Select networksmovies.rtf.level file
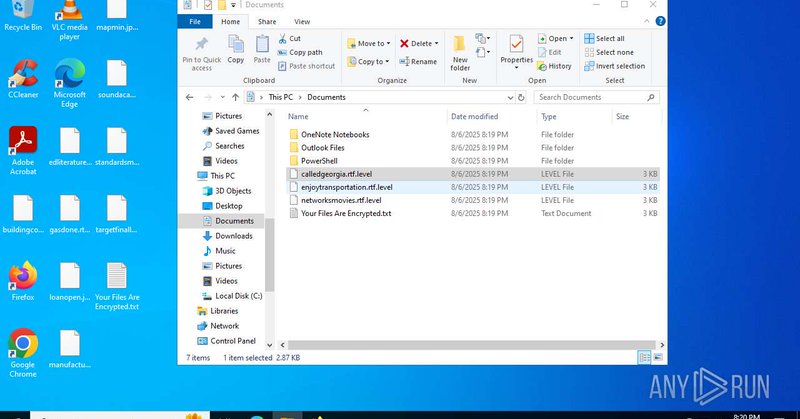The width and height of the screenshot is (800, 419). pos(473,201)
